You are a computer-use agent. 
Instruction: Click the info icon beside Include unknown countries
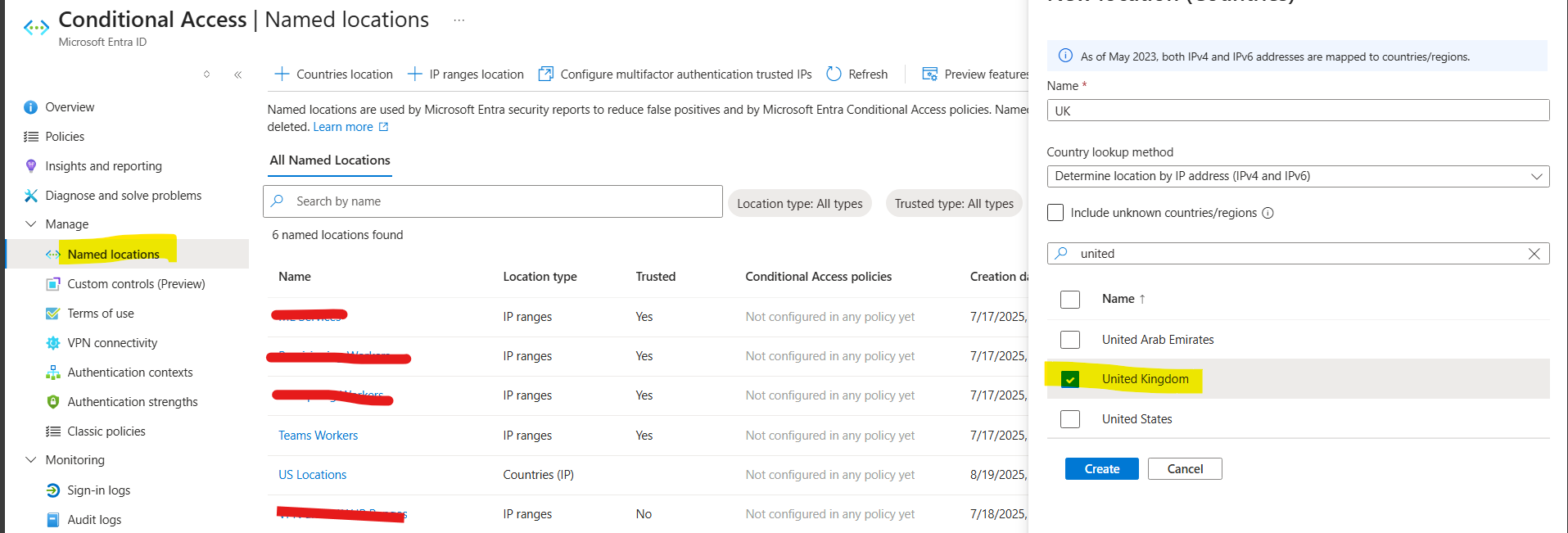click(1268, 213)
